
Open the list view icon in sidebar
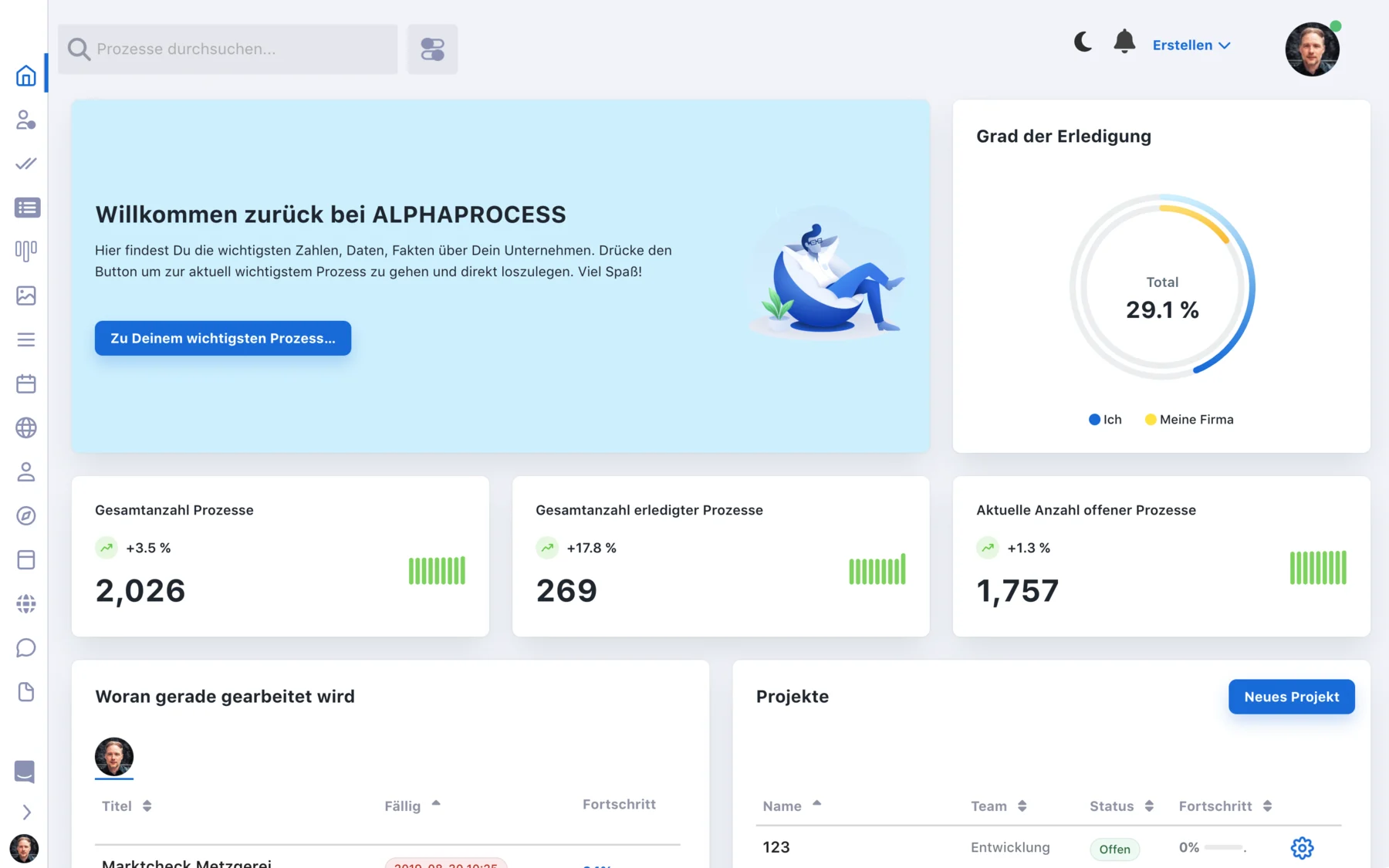[x=27, y=208]
